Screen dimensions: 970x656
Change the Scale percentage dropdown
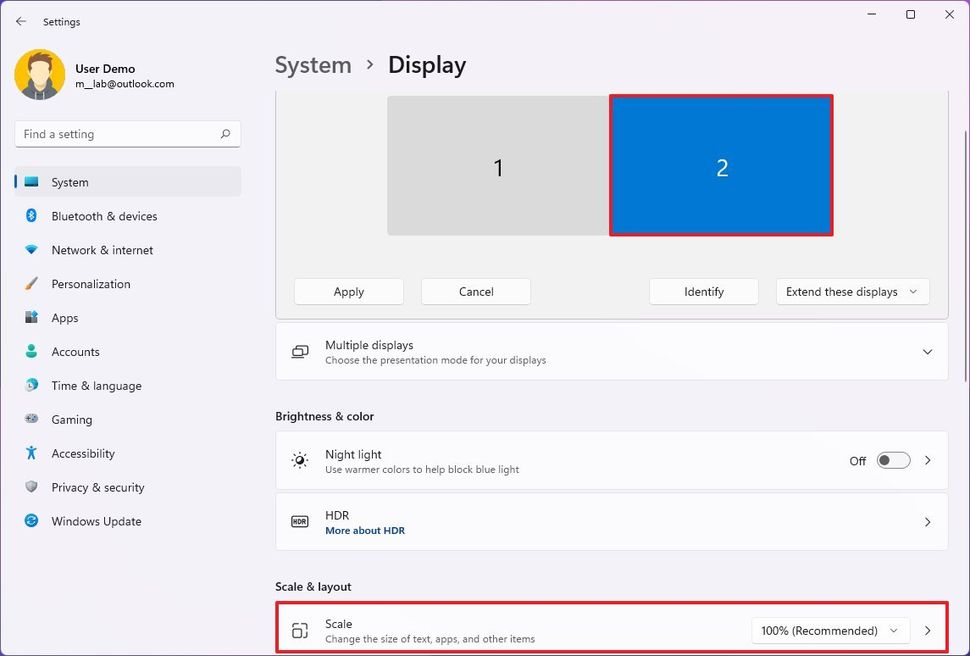coord(830,630)
